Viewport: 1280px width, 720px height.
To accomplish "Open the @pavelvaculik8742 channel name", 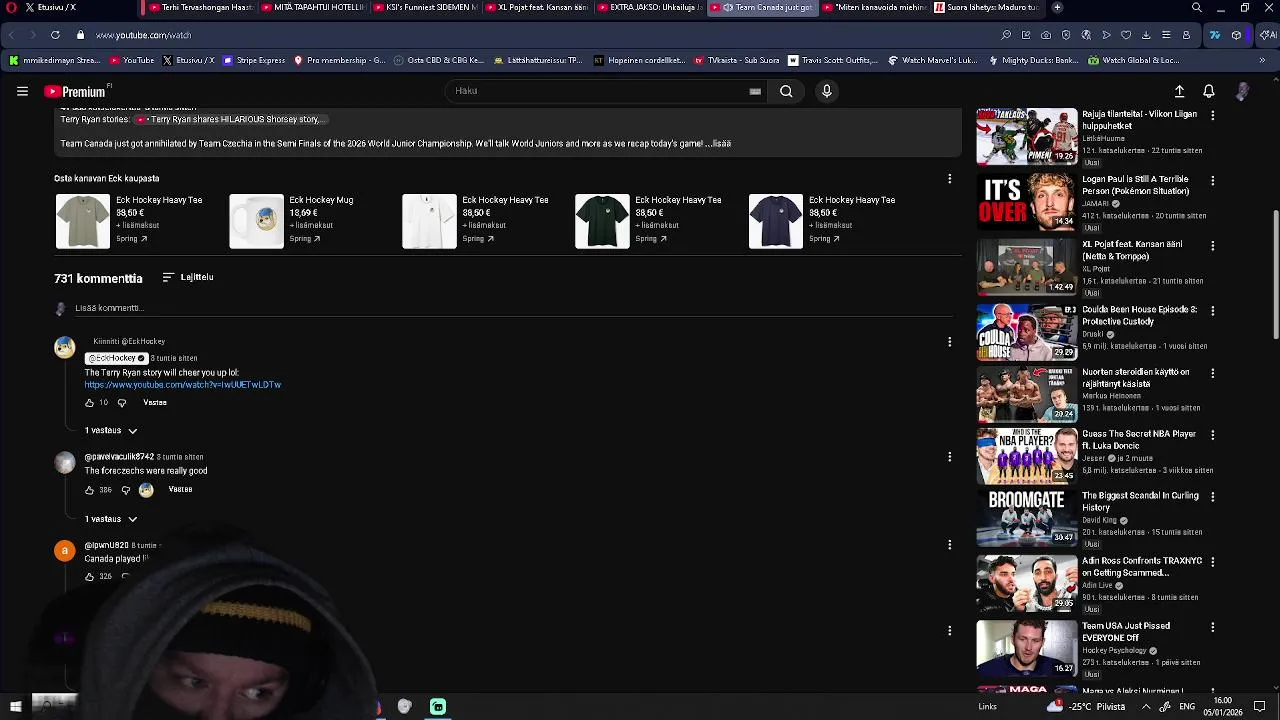I will pyautogui.click(x=119, y=457).
